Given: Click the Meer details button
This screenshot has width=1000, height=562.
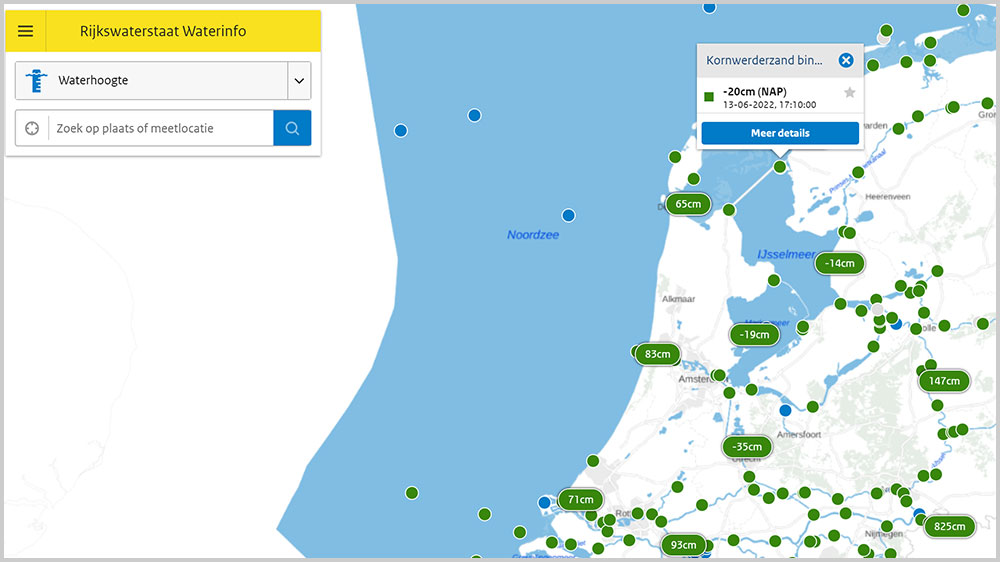Looking at the screenshot, I should coord(780,133).
